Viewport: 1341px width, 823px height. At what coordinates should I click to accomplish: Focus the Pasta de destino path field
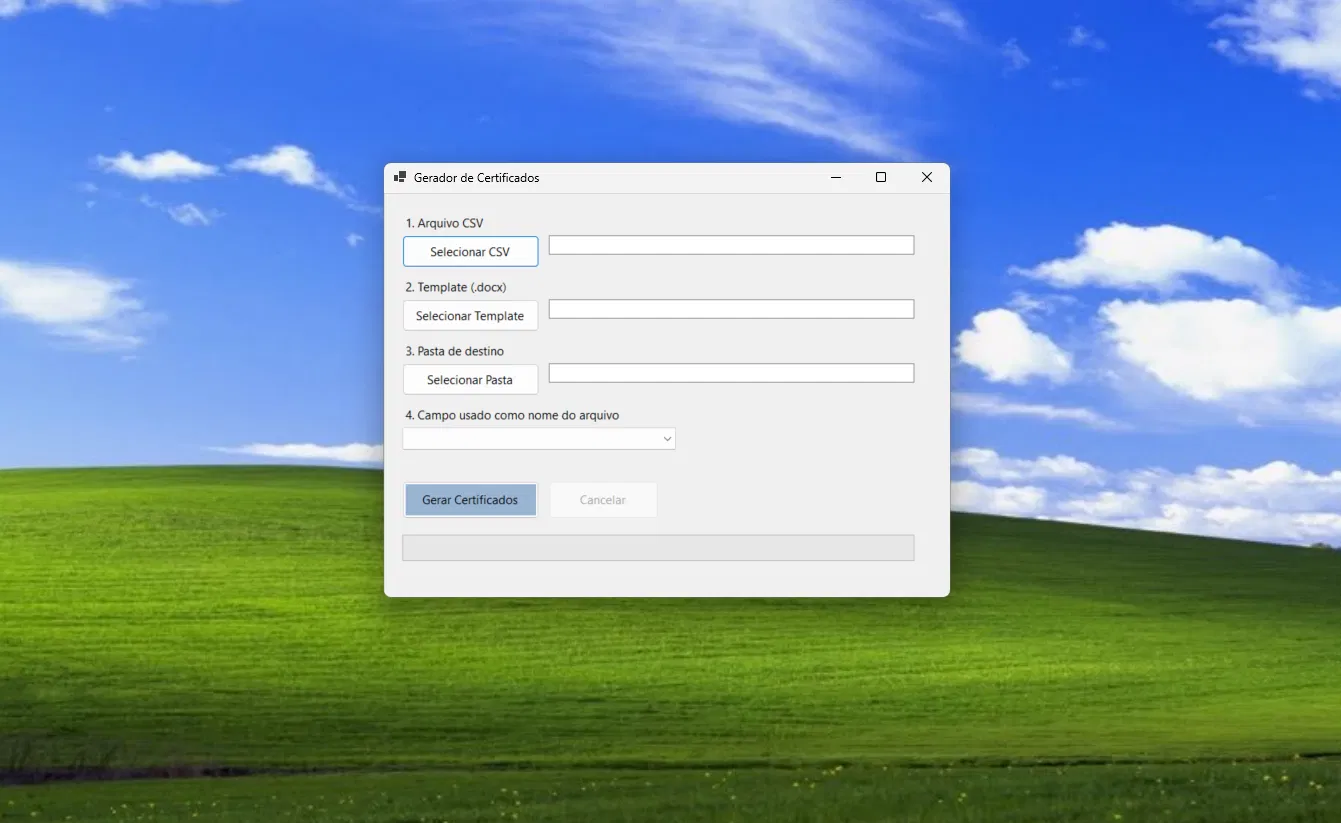[731, 373]
